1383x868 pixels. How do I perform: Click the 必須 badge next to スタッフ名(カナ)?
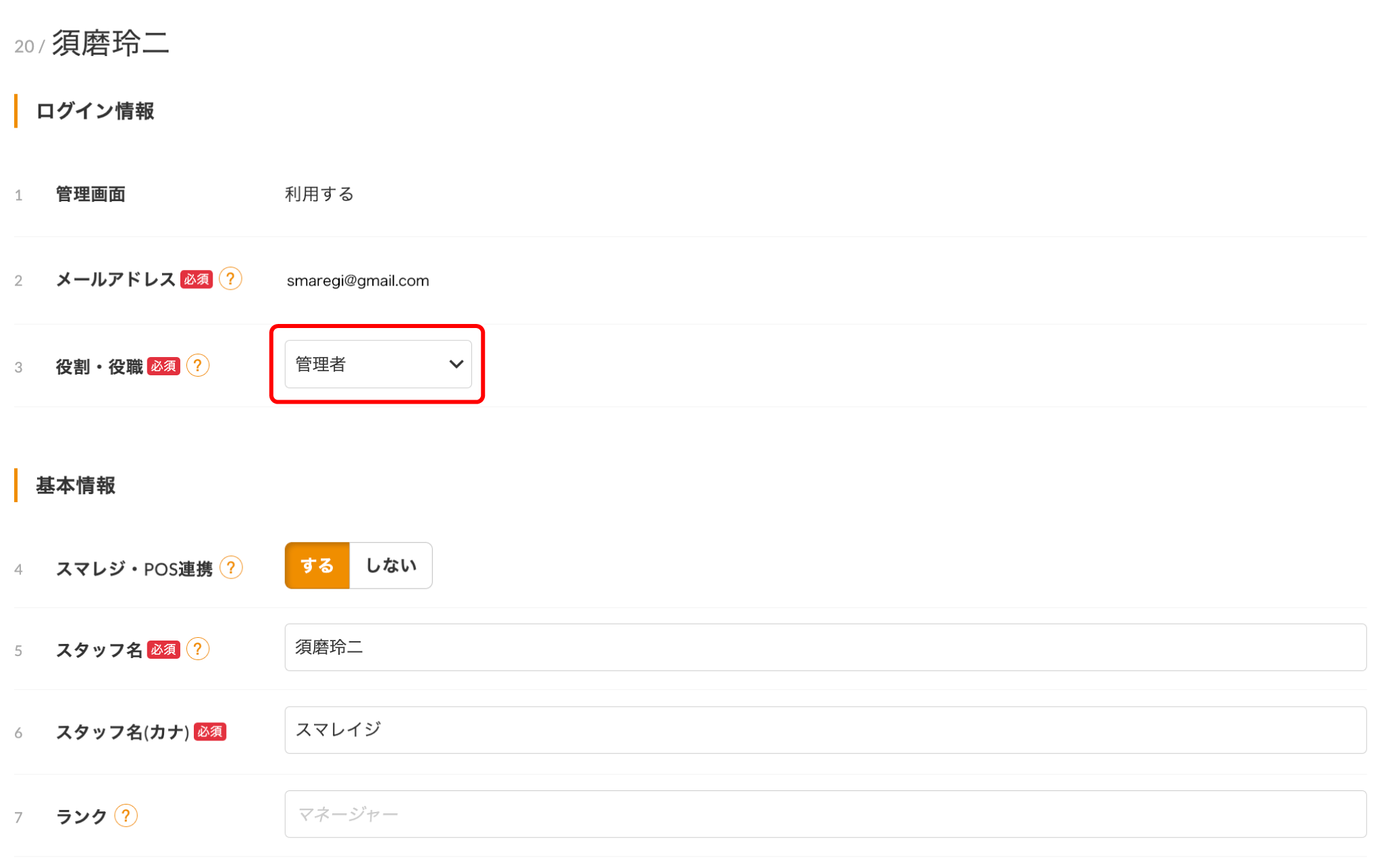pos(210,732)
